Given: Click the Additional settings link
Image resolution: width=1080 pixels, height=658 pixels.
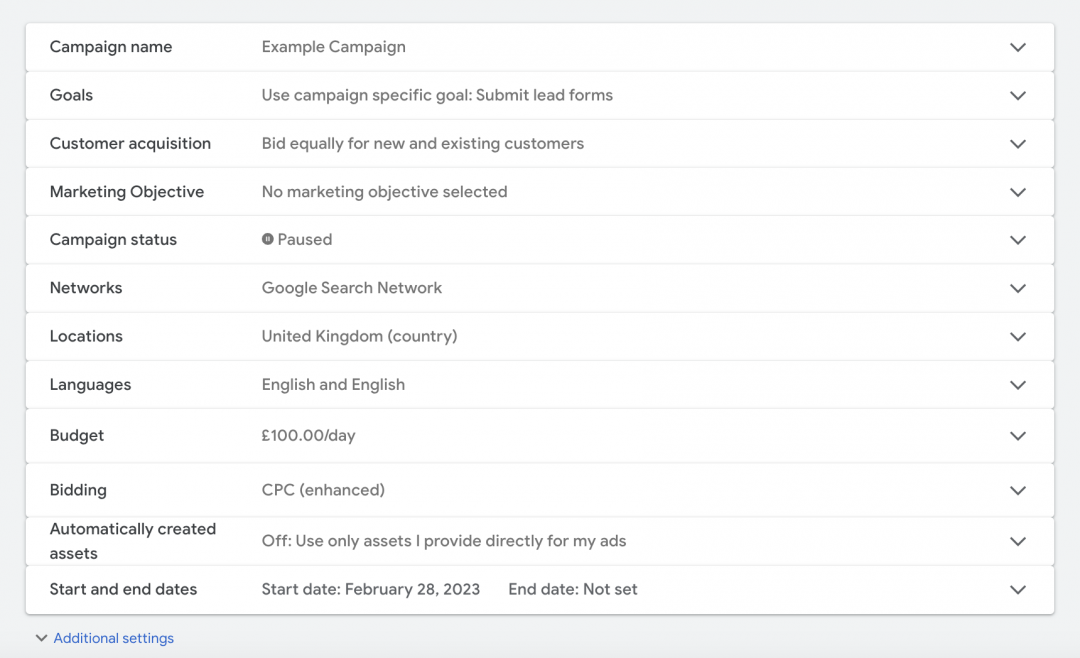Looking at the screenshot, I should (x=114, y=638).
